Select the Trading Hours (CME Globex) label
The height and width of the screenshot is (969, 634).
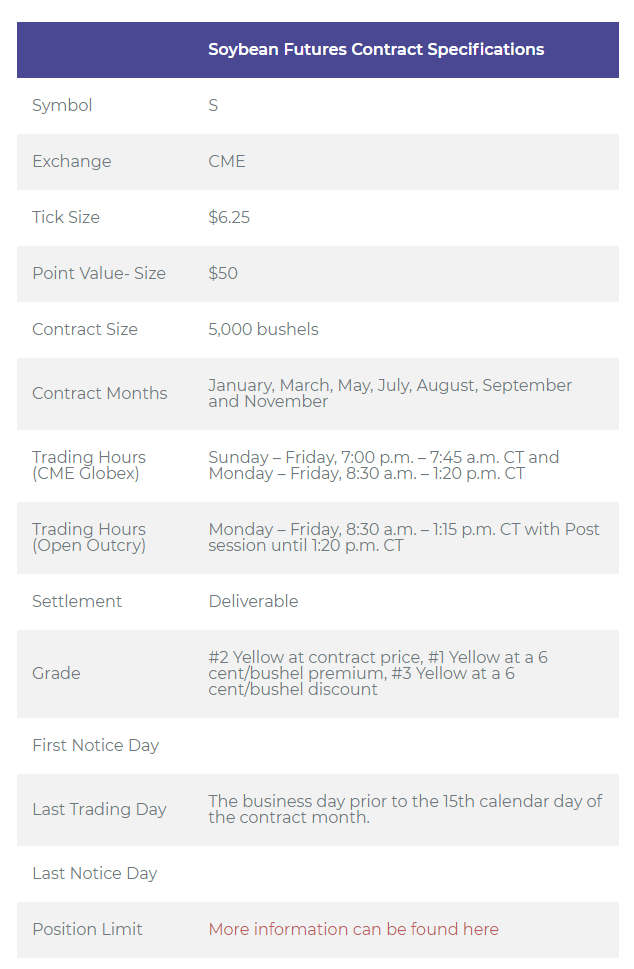pyautogui.click(x=89, y=465)
